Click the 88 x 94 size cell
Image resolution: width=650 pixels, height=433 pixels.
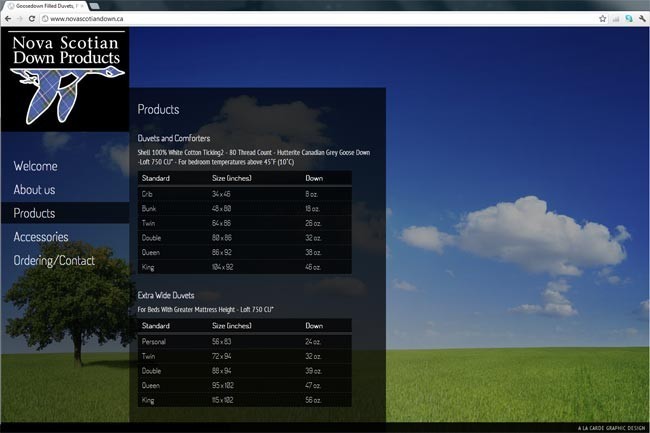pyautogui.click(x=221, y=371)
